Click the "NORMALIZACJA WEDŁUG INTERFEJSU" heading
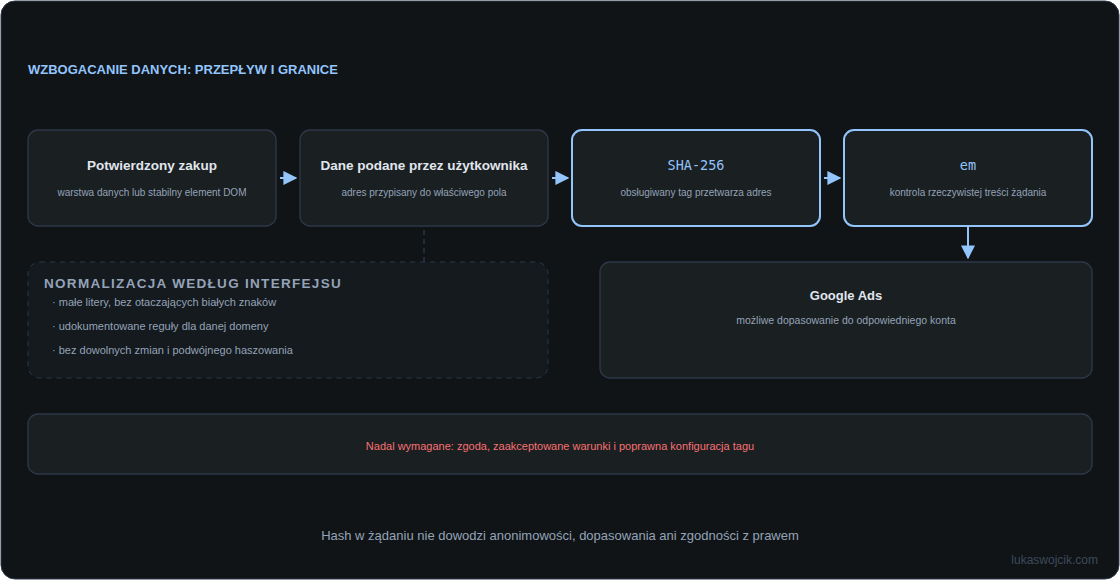The width and height of the screenshot is (1120, 580). [193, 284]
